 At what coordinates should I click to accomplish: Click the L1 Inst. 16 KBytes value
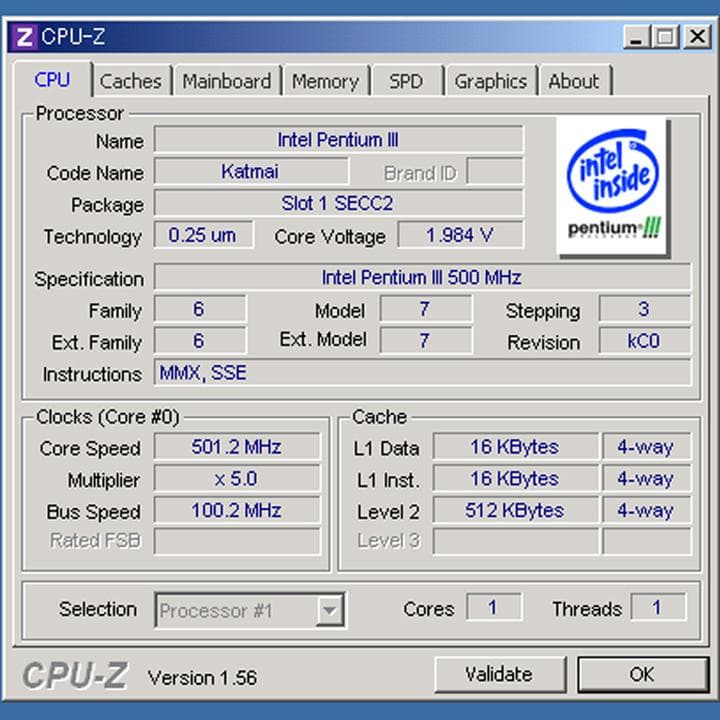(x=516, y=478)
